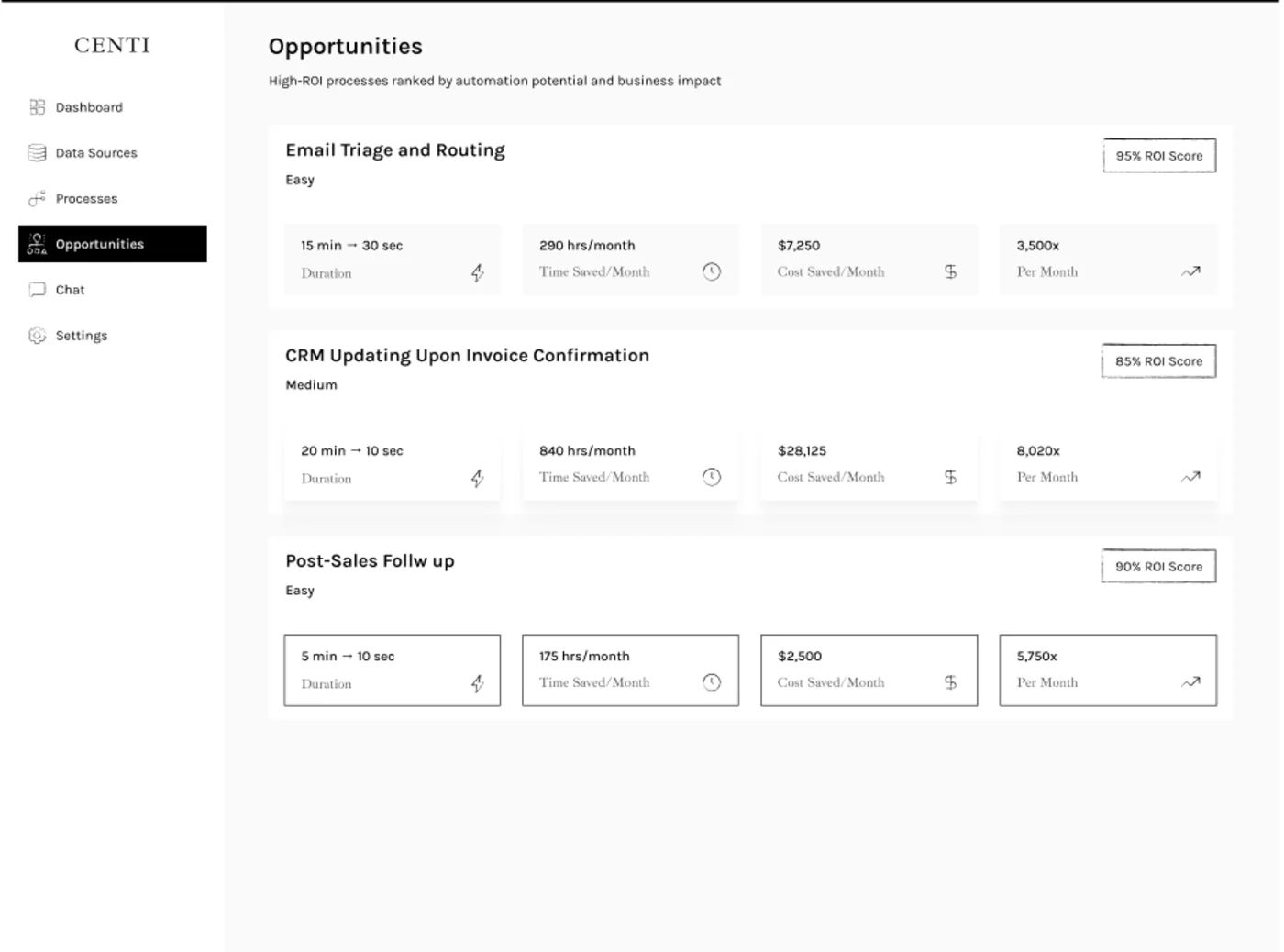Click the trend arrow on 8,020x card

coord(1190,477)
